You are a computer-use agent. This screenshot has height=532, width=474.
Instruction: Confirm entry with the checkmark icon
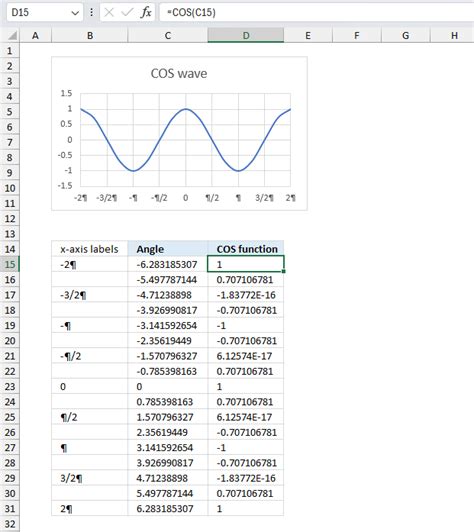(x=127, y=13)
